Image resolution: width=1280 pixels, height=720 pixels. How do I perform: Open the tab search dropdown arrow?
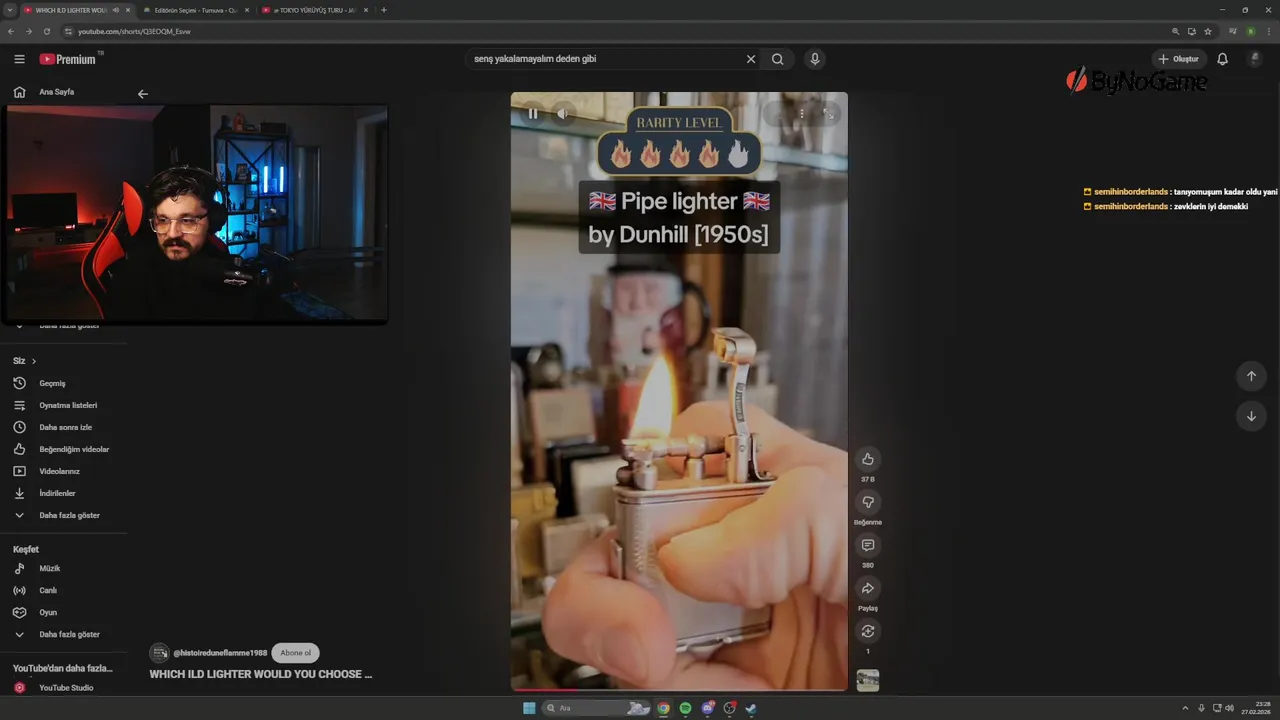pyautogui.click(x=9, y=10)
